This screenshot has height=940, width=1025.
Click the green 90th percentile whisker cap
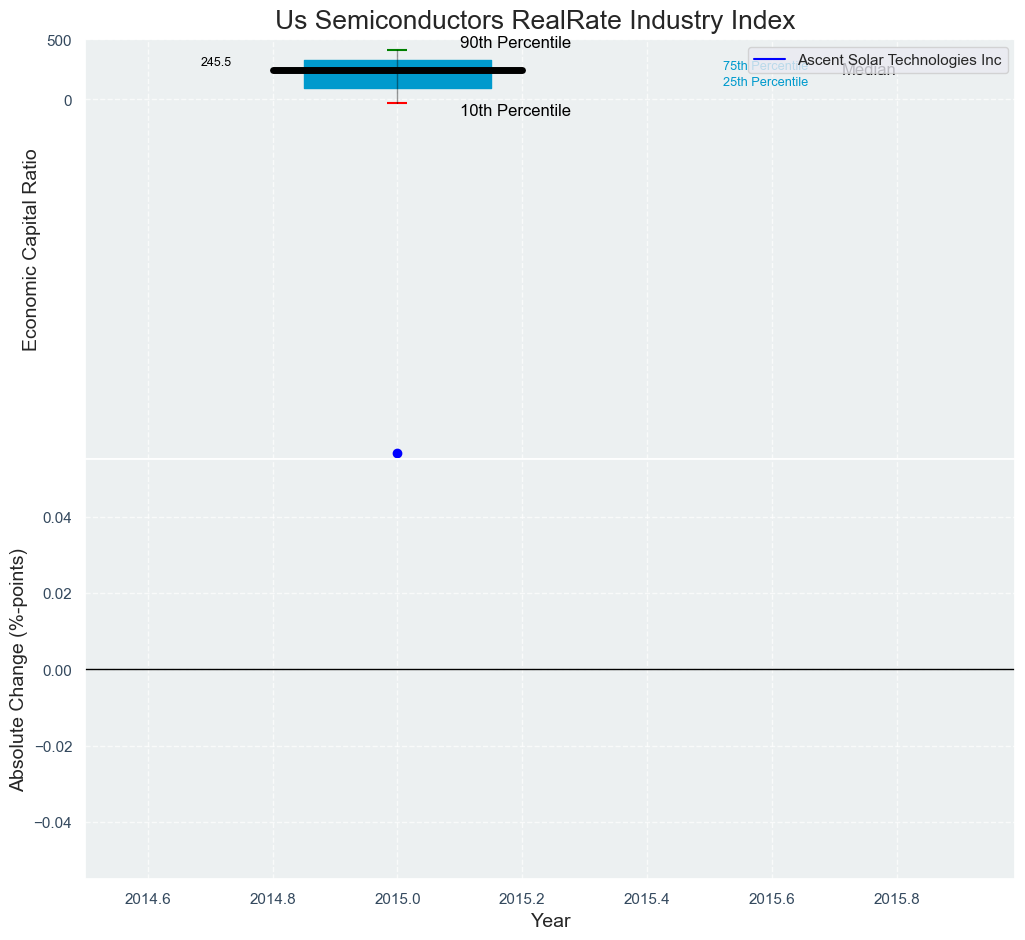397,50
